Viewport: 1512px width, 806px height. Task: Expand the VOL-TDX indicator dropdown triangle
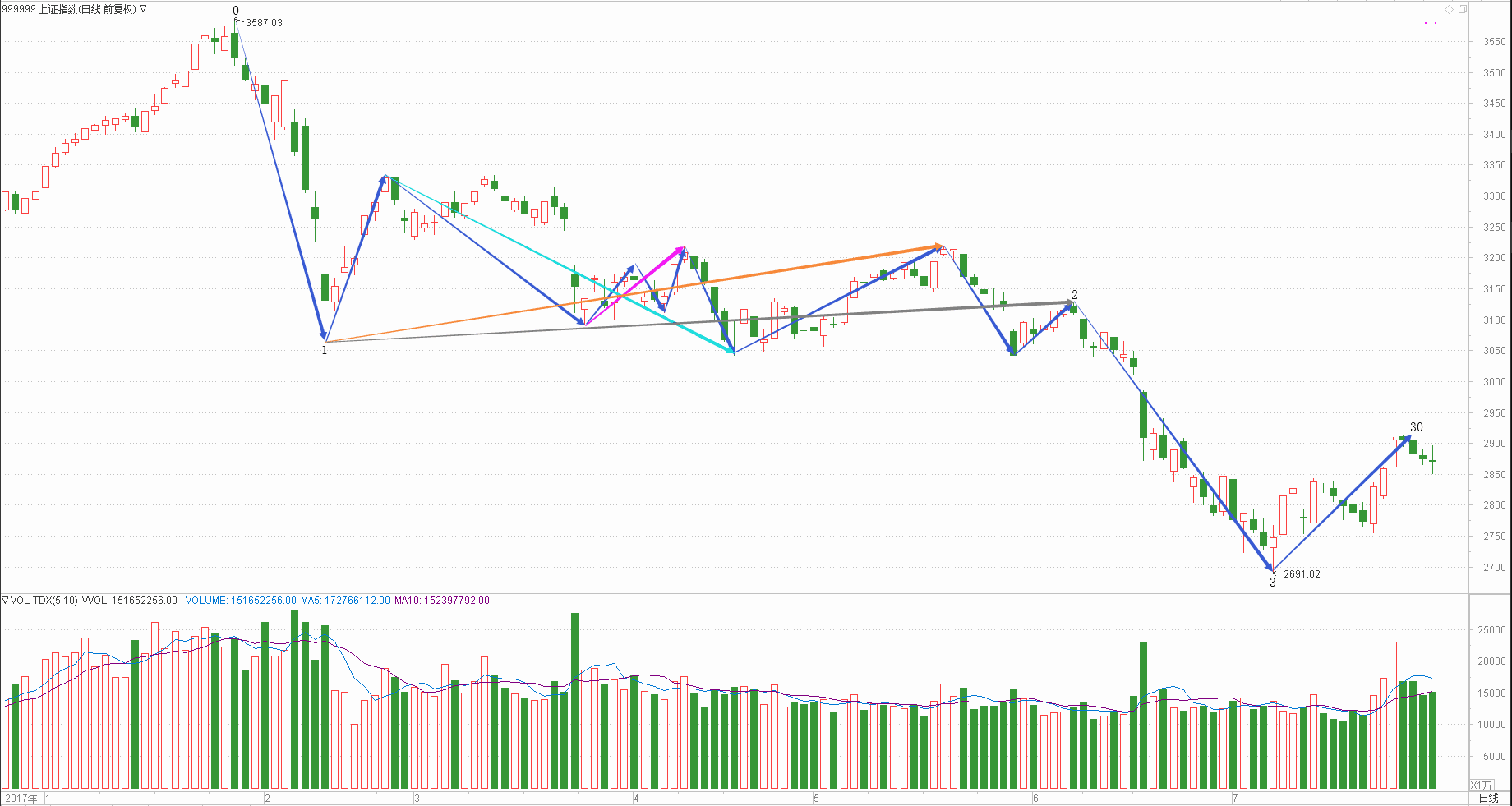tap(5, 601)
